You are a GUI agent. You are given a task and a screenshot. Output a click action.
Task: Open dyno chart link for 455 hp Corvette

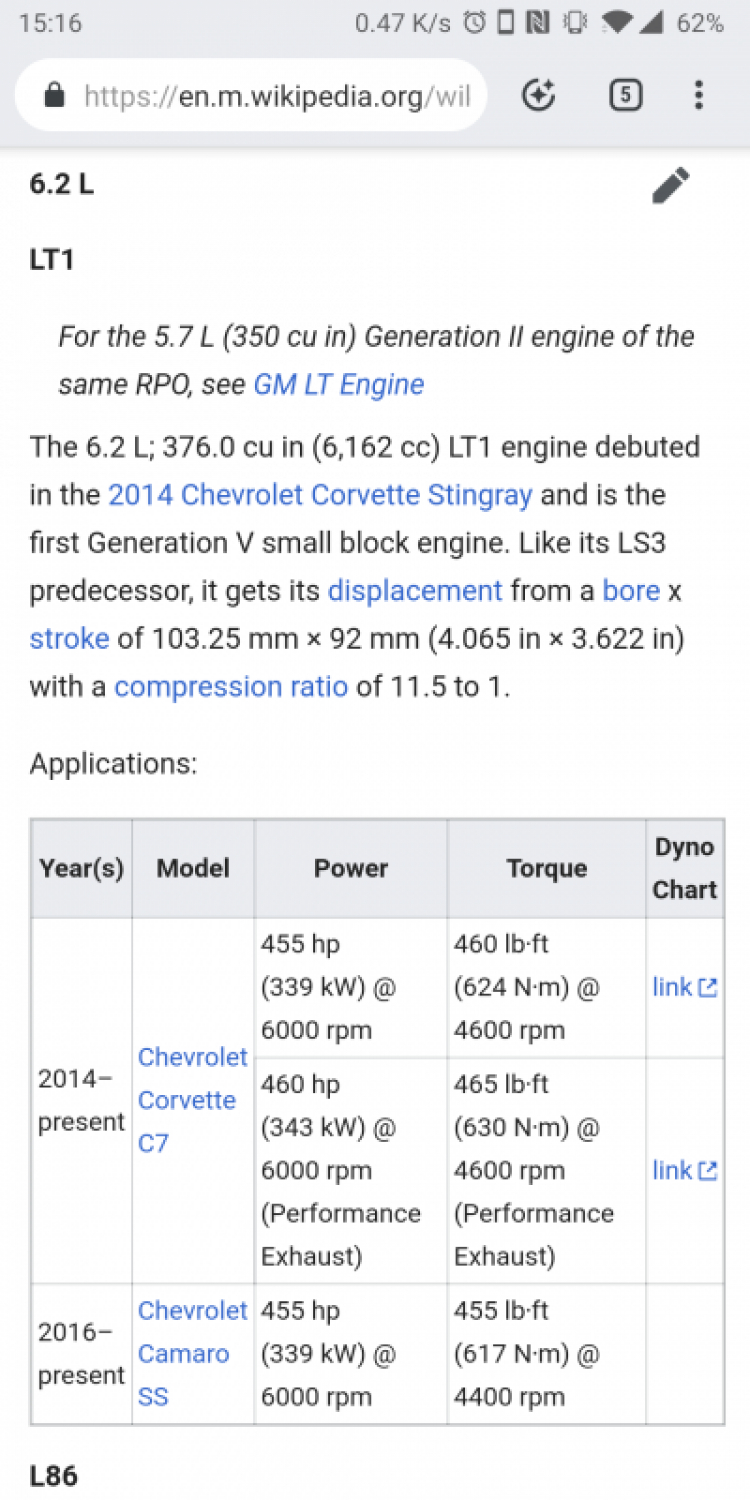coord(685,988)
